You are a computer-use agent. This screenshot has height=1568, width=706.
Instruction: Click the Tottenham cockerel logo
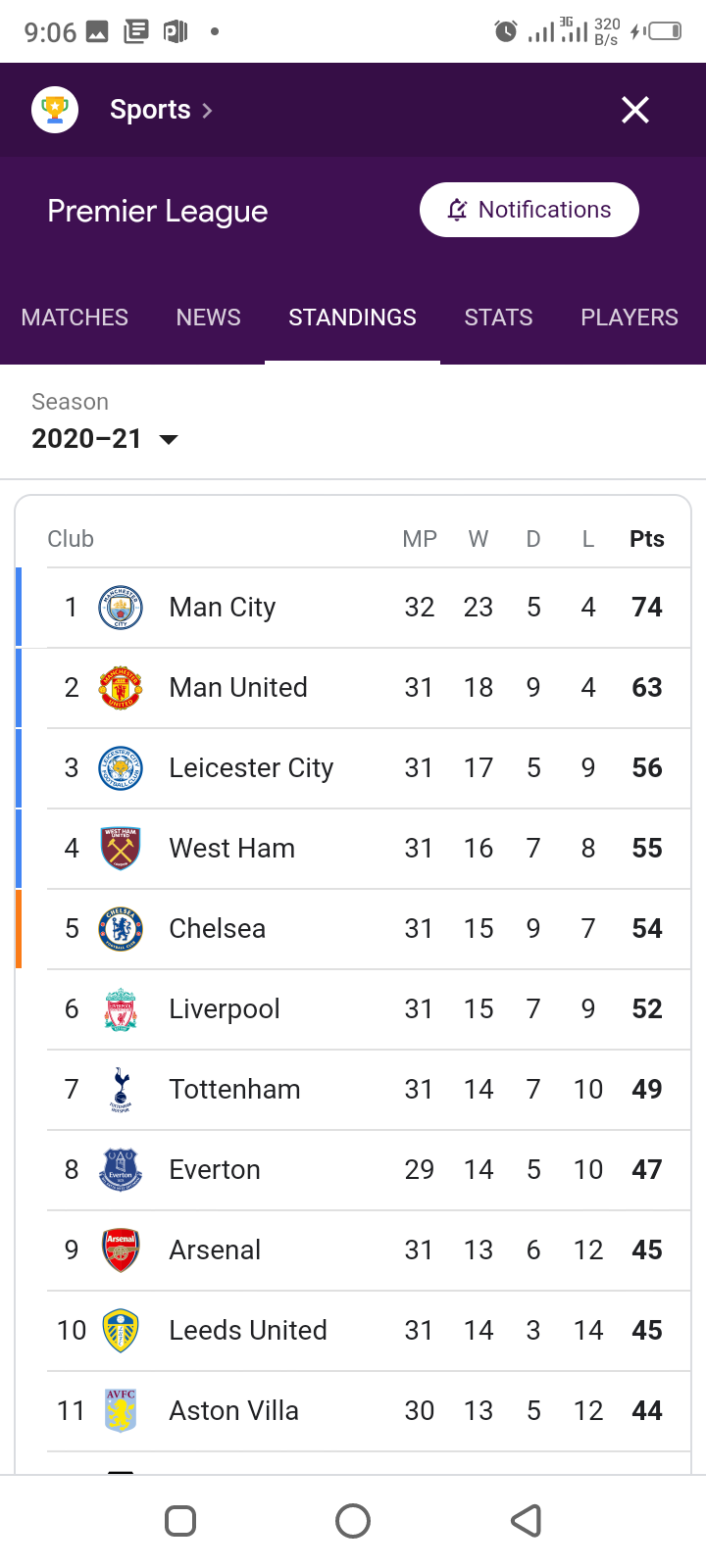coord(121,1090)
